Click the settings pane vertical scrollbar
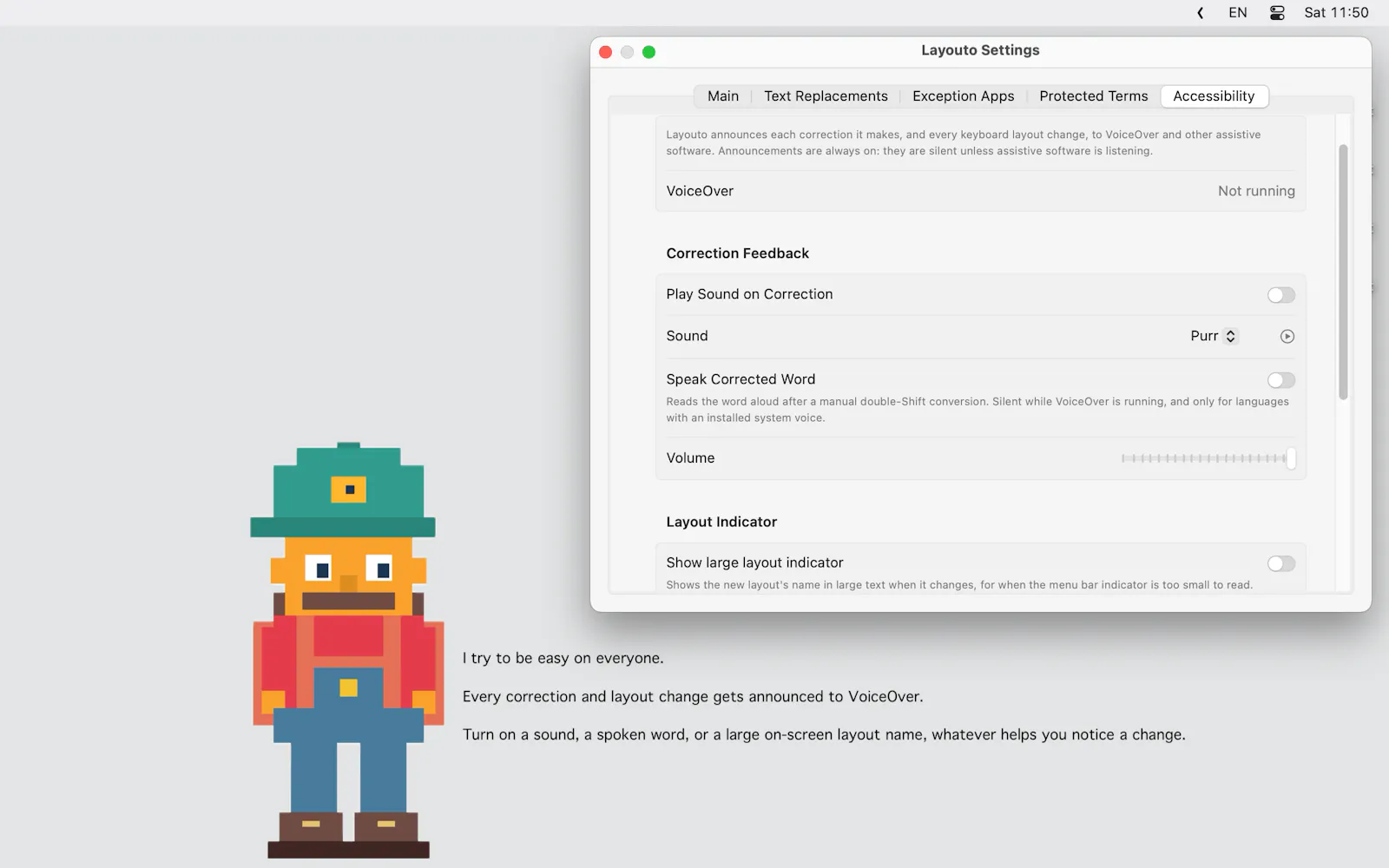The image size is (1389, 868). tap(1343, 272)
